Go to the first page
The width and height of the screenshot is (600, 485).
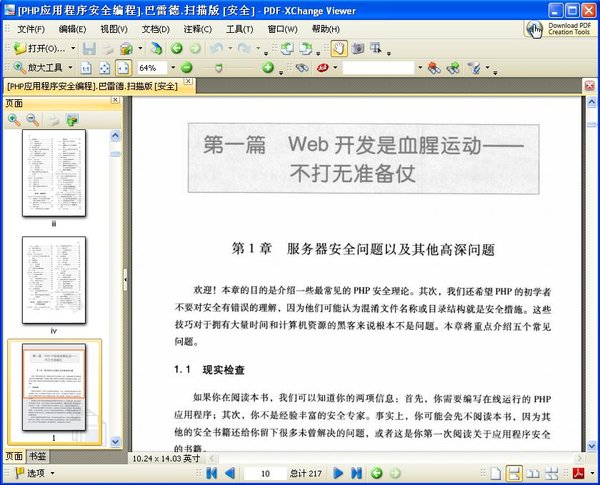(212, 474)
